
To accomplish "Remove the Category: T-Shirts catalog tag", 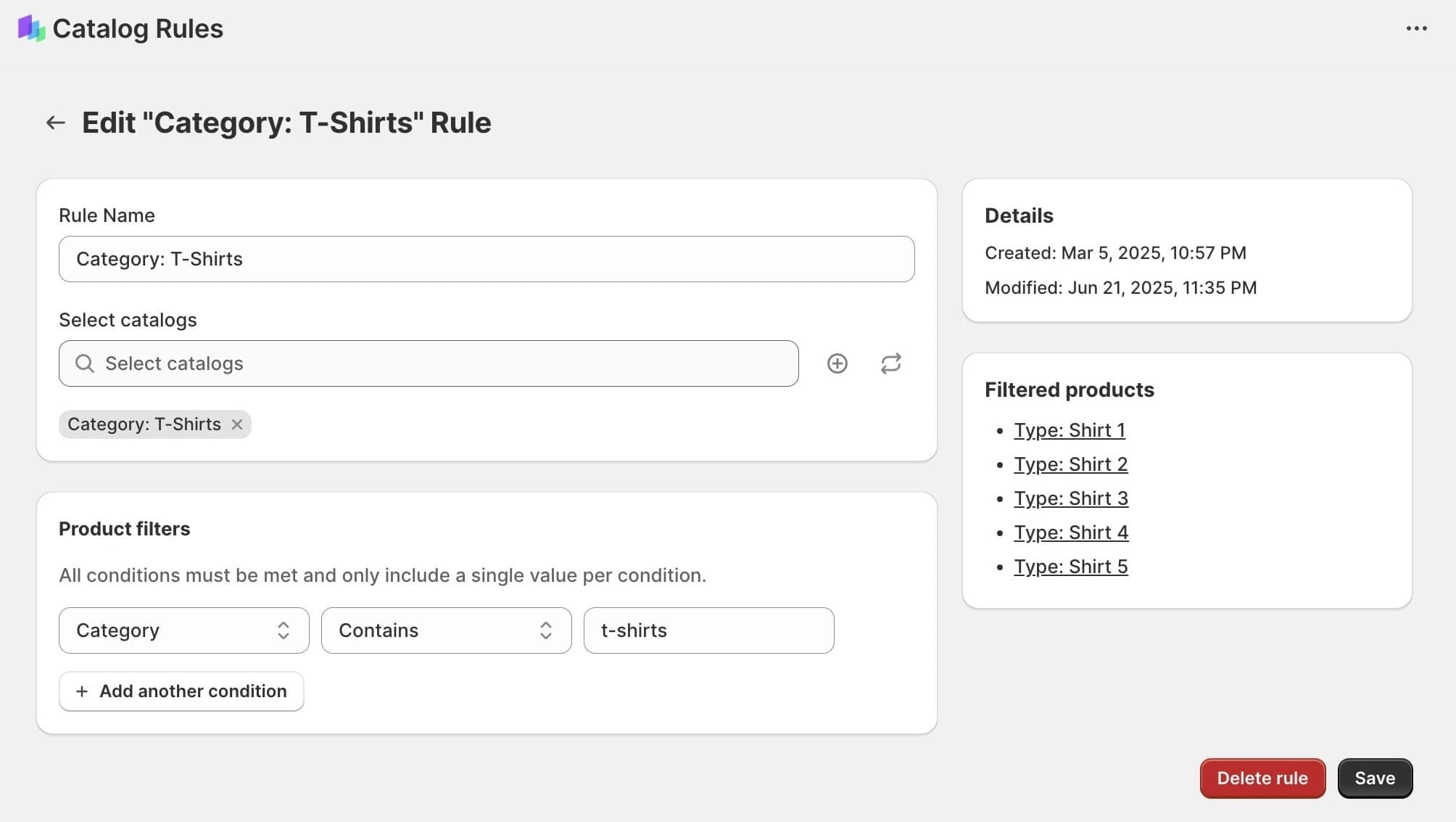I will coord(237,424).
